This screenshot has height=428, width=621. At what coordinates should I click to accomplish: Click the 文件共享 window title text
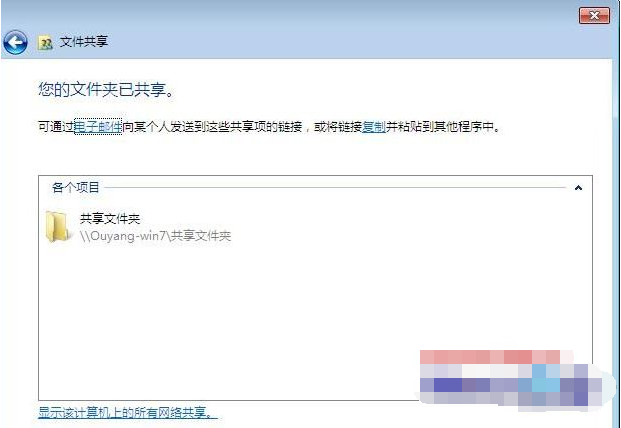click(x=84, y=42)
